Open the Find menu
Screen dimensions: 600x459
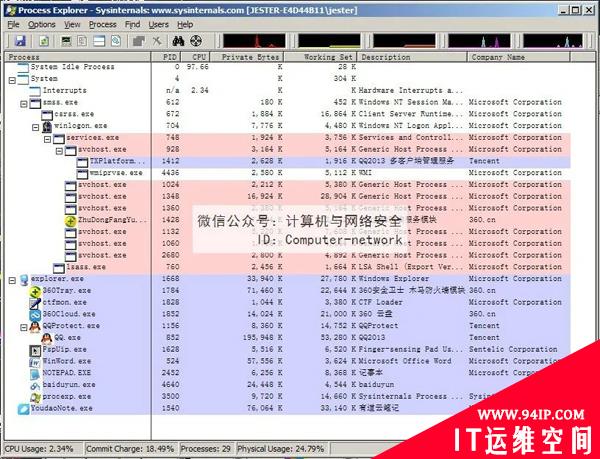[132, 24]
